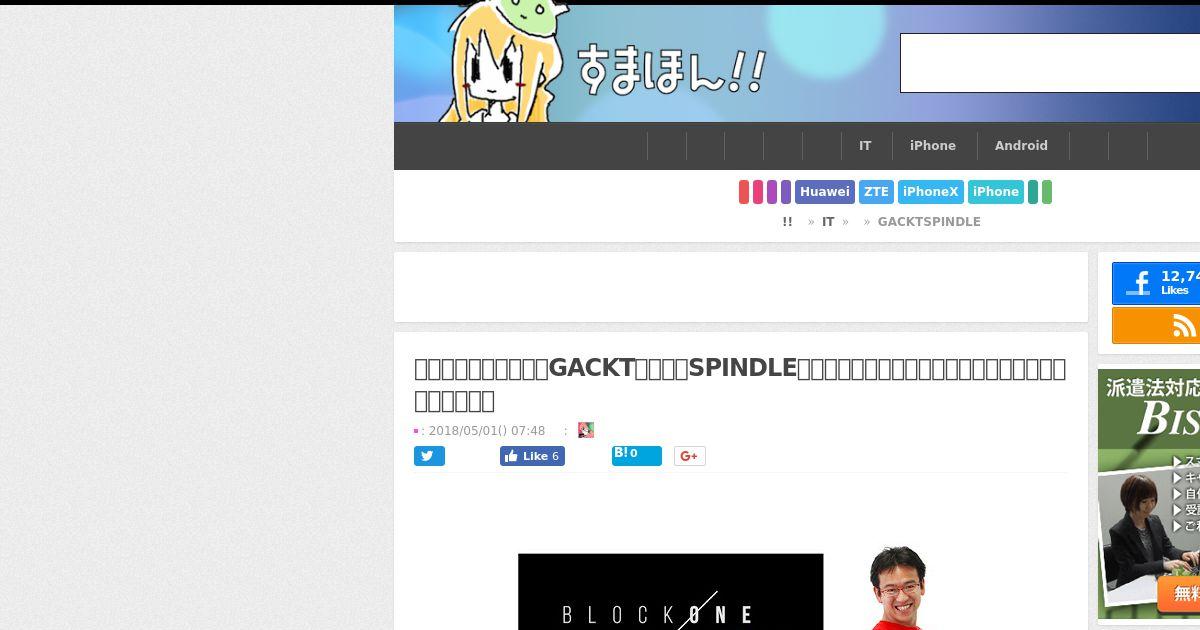This screenshot has height=630, width=1200.
Task: Open the BLOCKONE article image
Action: click(x=670, y=592)
